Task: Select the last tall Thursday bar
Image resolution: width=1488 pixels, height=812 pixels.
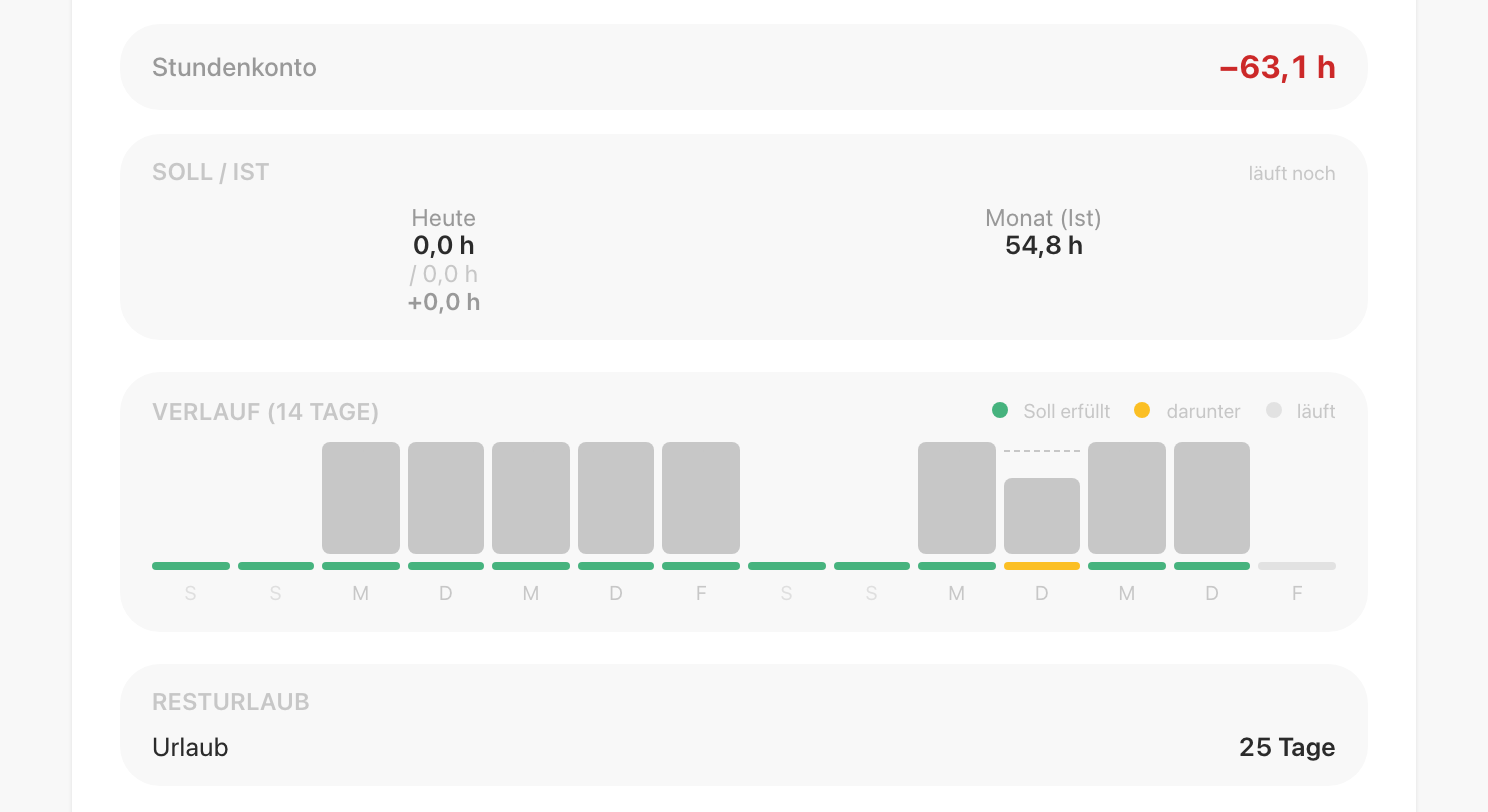Action: (x=1212, y=498)
